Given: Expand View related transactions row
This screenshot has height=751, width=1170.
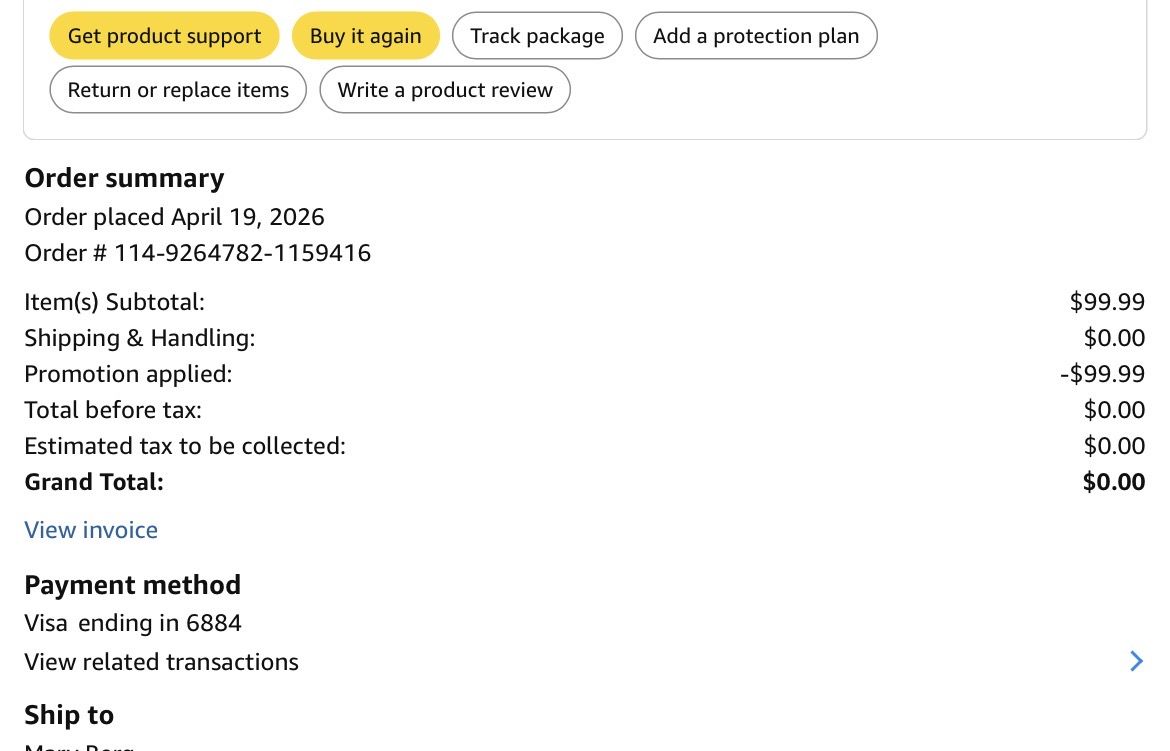Looking at the screenshot, I should [x=162, y=662].
